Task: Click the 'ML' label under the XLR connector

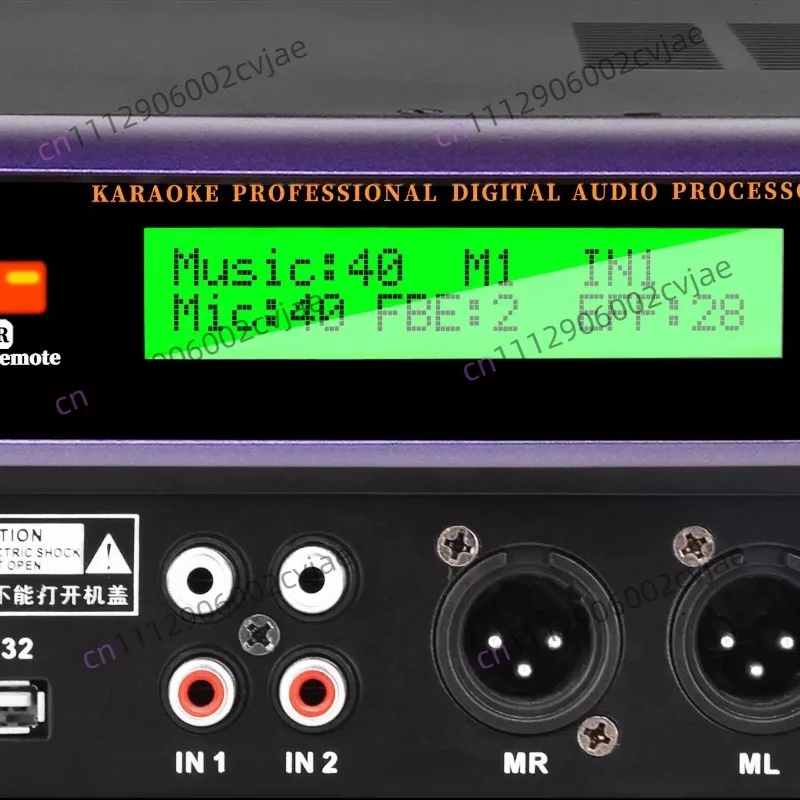Action: [x=759, y=764]
